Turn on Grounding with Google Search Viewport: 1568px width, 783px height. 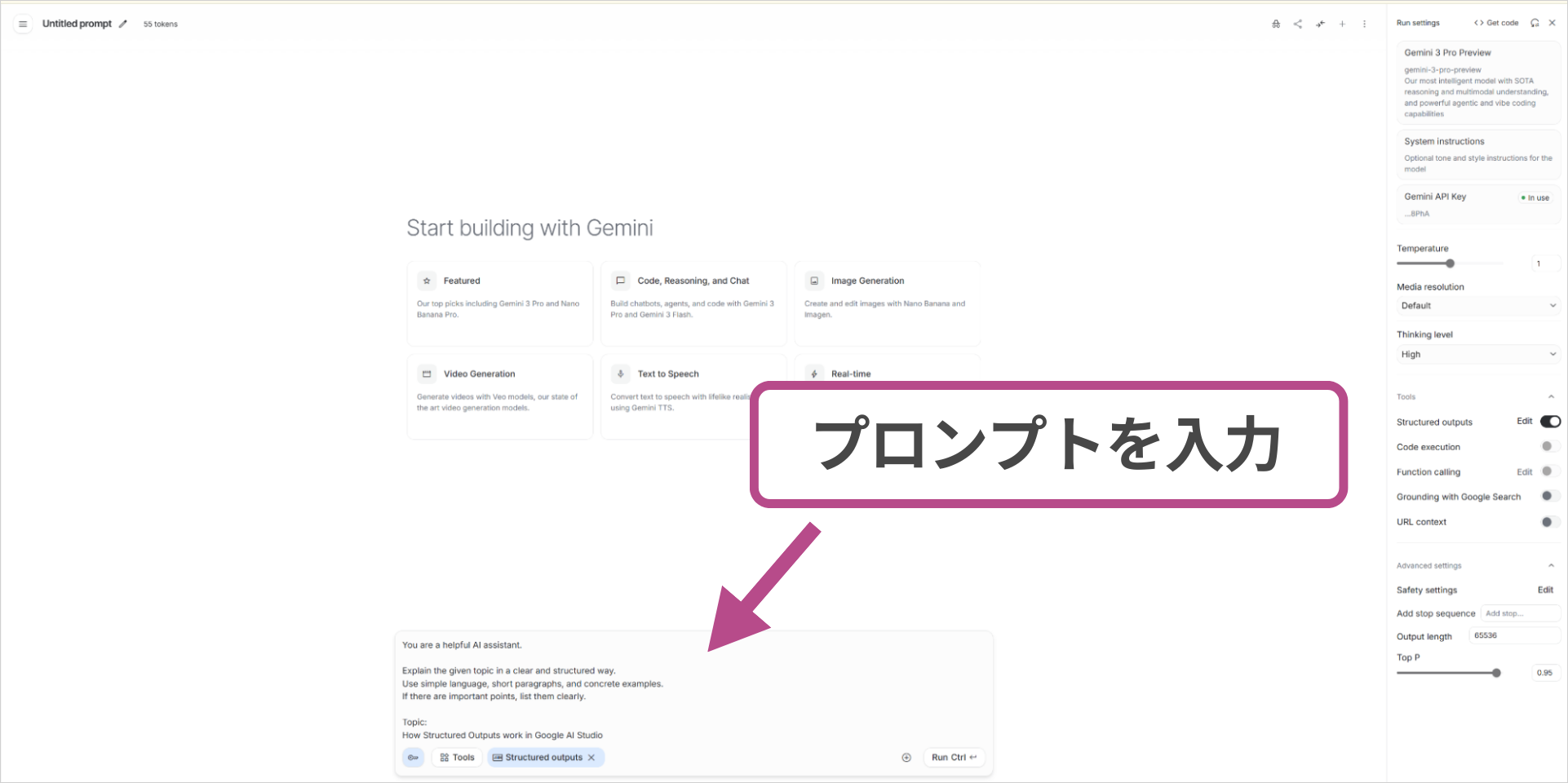click(x=1547, y=496)
